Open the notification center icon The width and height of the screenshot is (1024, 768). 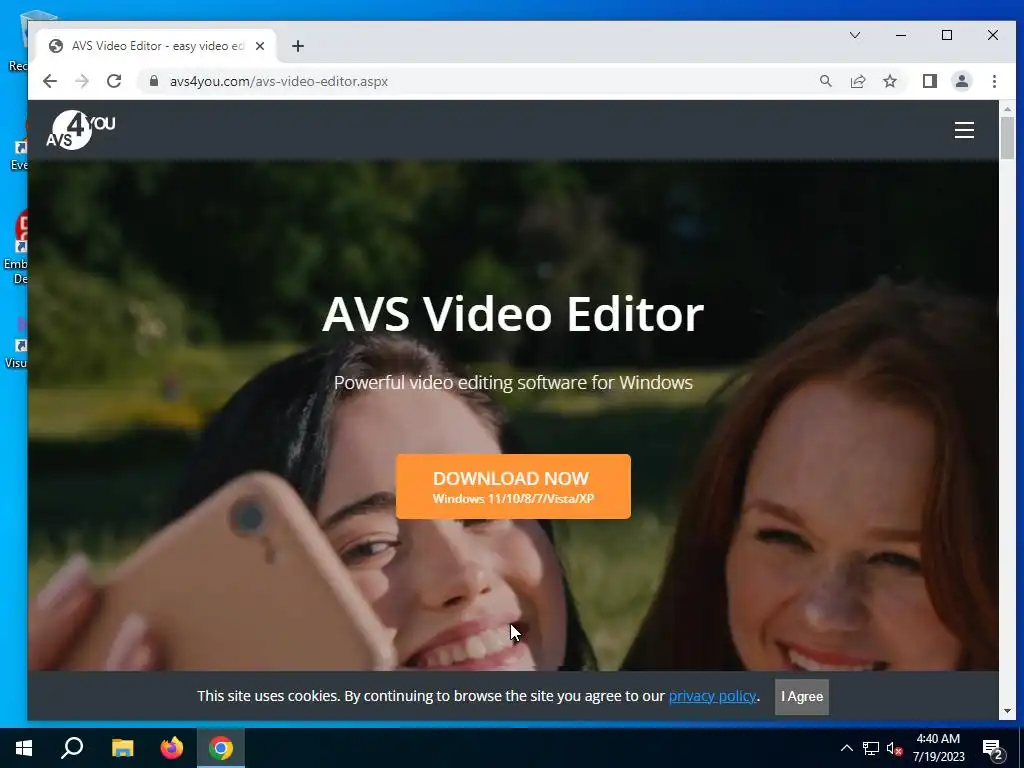click(993, 749)
